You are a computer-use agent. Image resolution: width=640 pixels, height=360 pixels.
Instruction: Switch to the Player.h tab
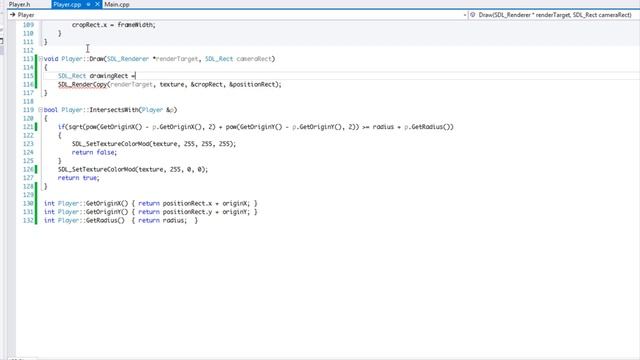(19, 4)
